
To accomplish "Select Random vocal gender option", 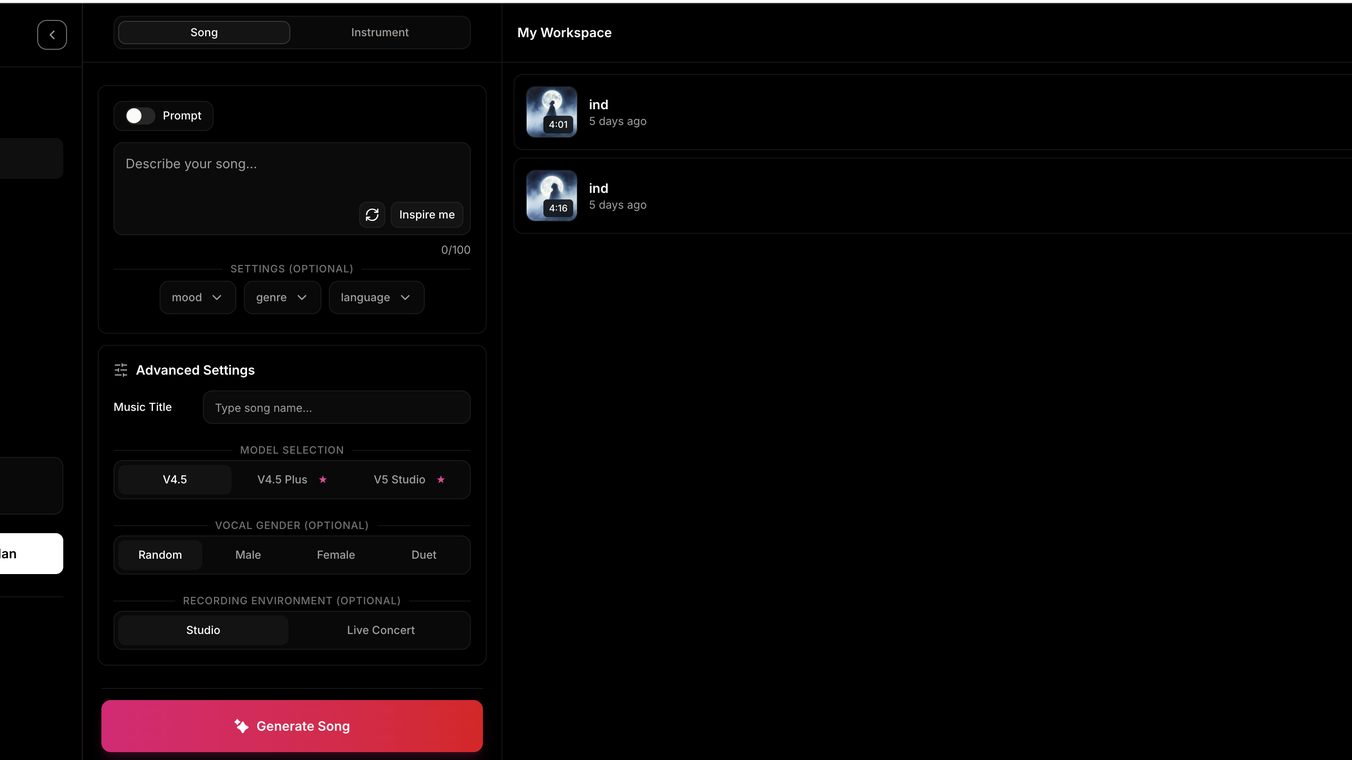I will point(159,554).
